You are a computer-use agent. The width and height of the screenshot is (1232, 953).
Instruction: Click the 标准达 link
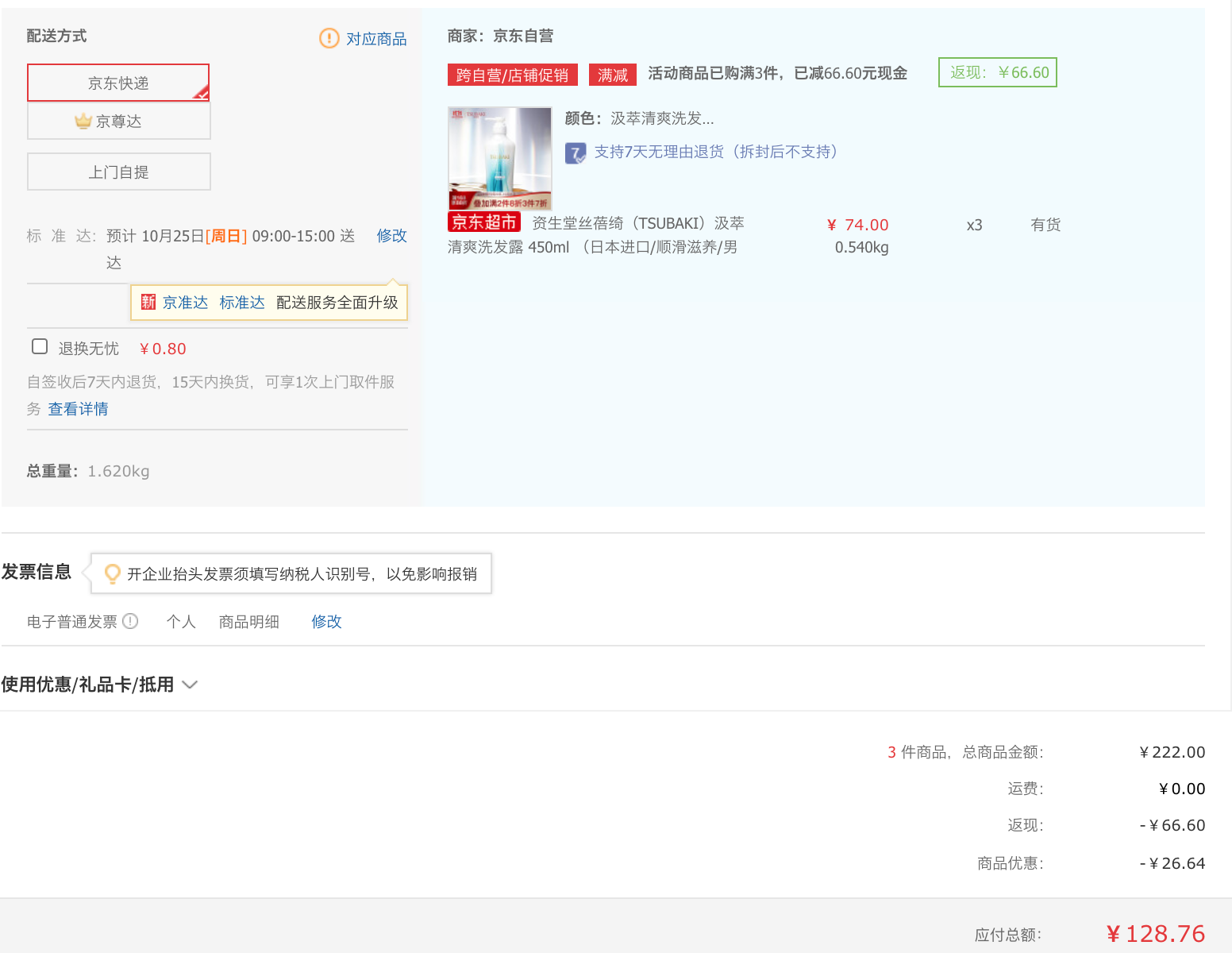coord(241,303)
